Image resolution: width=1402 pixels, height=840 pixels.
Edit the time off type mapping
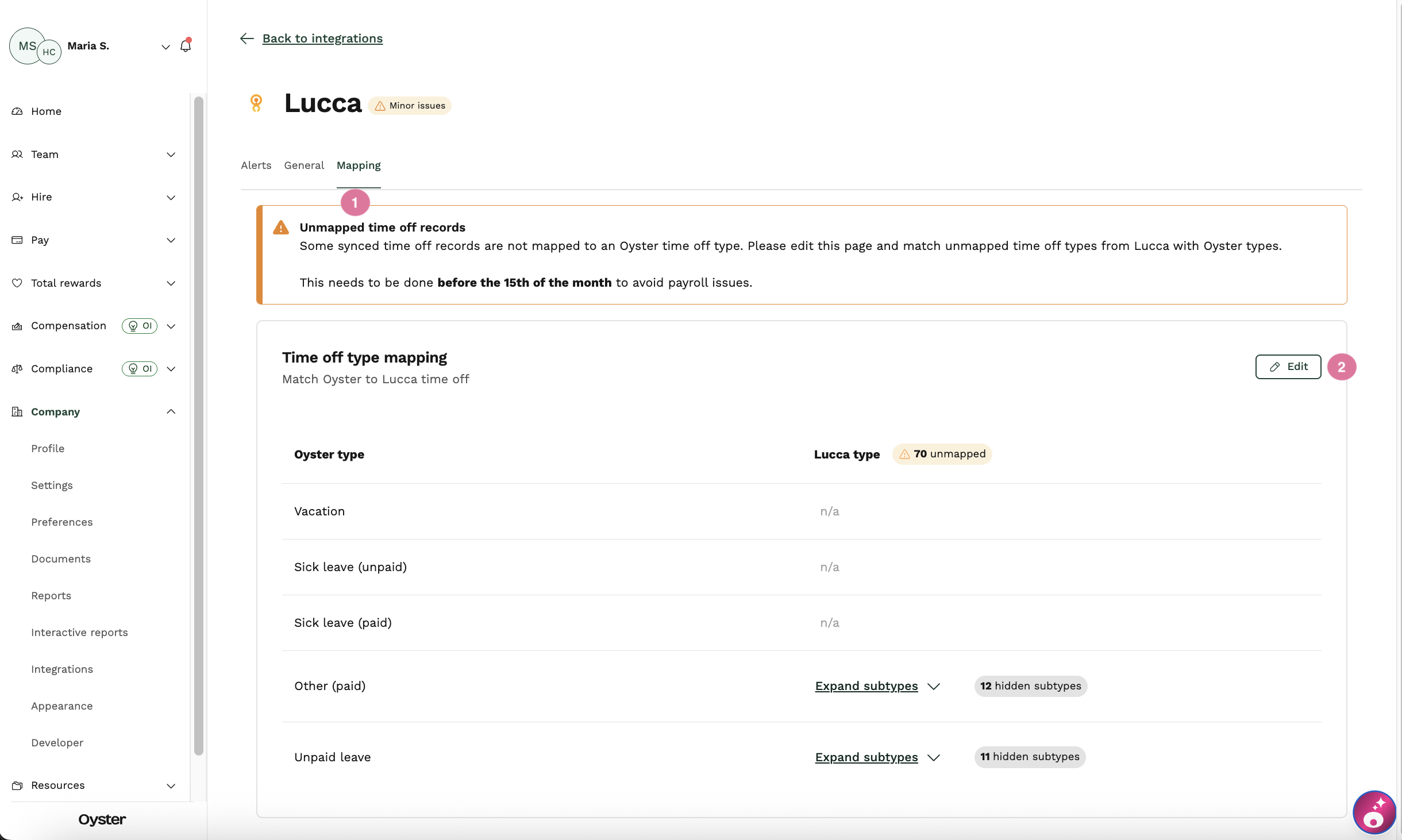(x=1288, y=367)
